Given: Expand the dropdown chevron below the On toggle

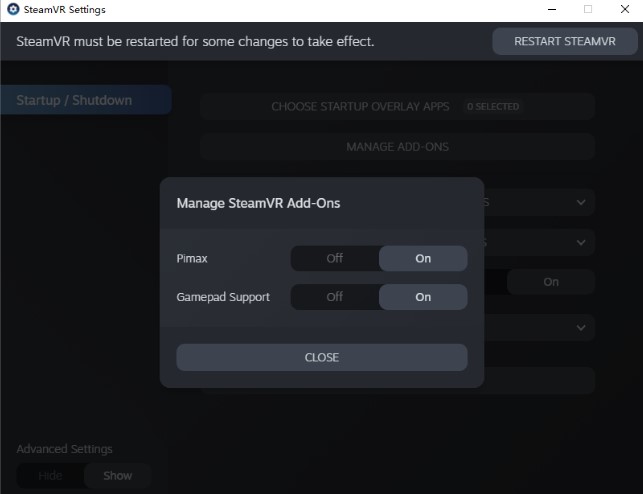Looking at the screenshot, I should point(581,328).
